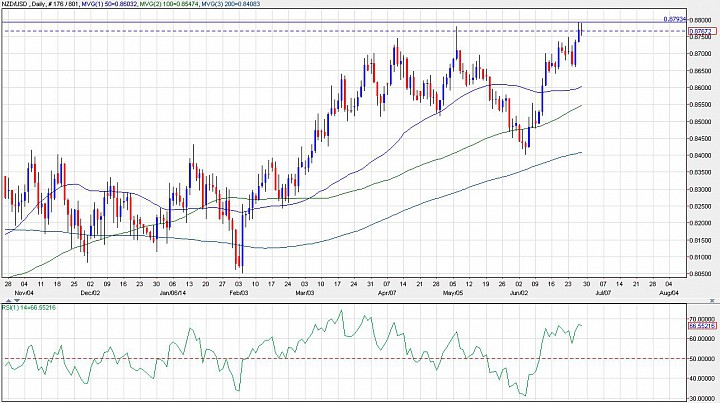Click the May/05 date label
The image size is (720, 403).
point(453,292)
